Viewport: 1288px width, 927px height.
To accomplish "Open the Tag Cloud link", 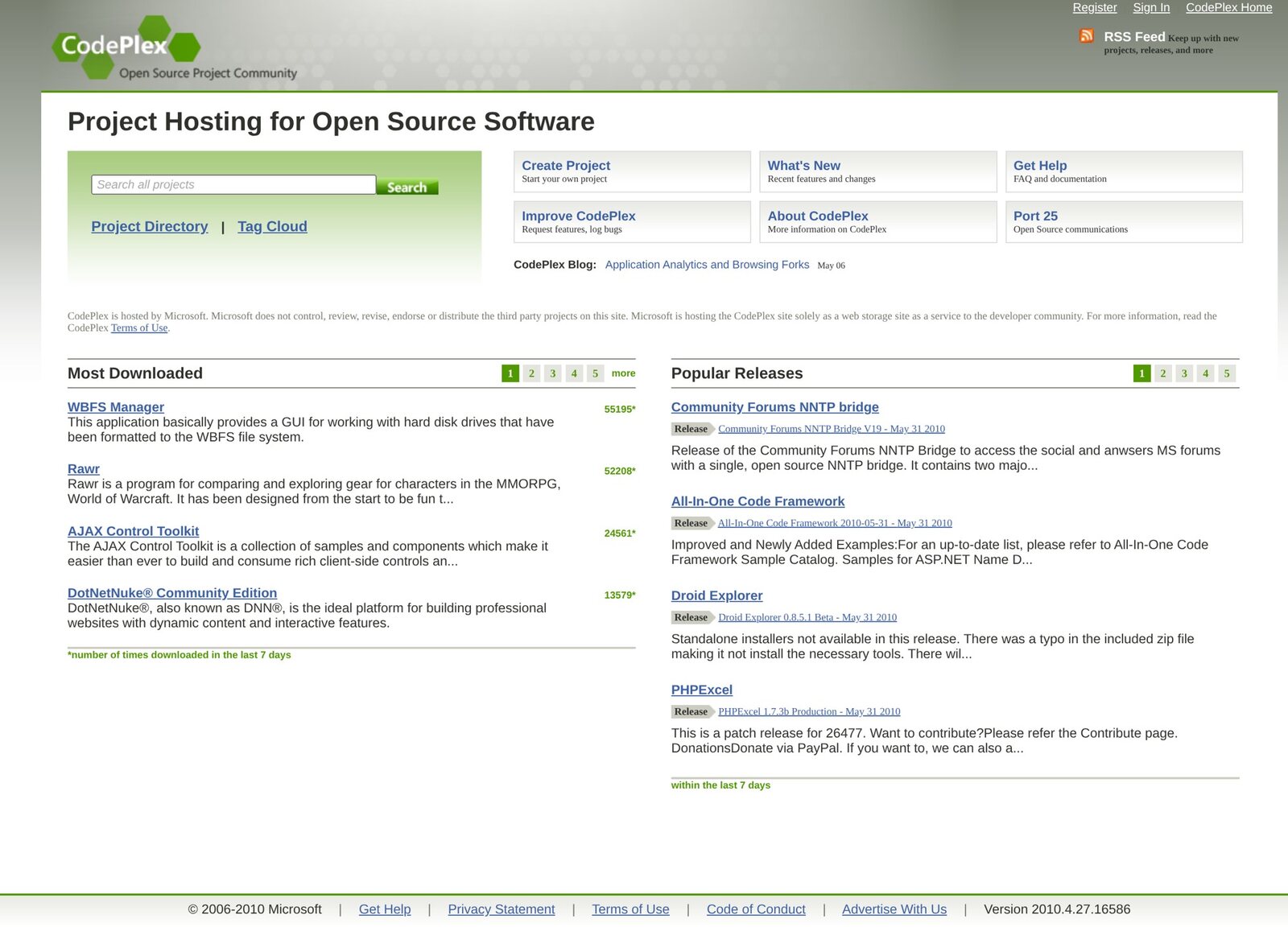I will point(272,226).
